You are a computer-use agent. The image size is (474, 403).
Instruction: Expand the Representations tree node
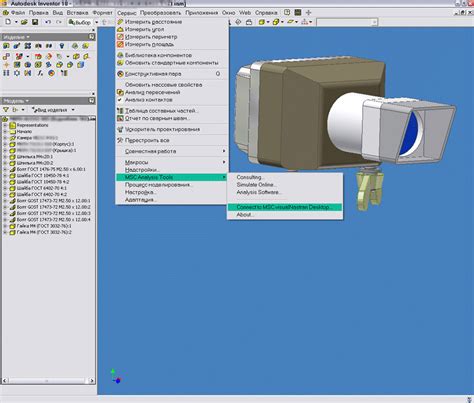click(5, 125)
